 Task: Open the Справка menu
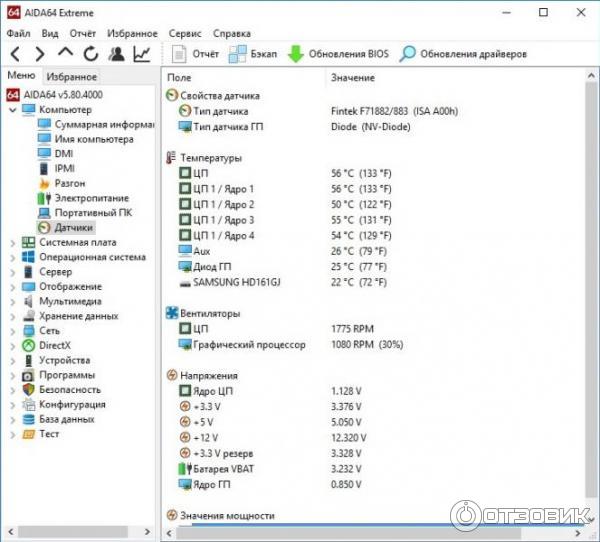232,34
